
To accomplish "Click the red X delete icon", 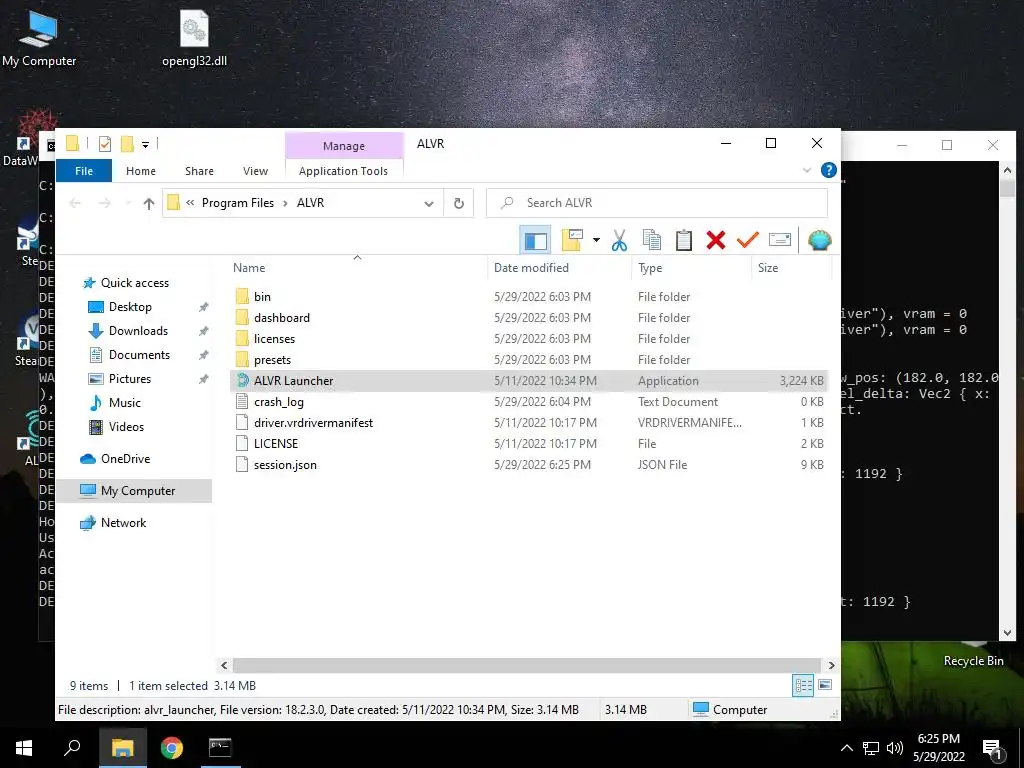I will (716, 240).
